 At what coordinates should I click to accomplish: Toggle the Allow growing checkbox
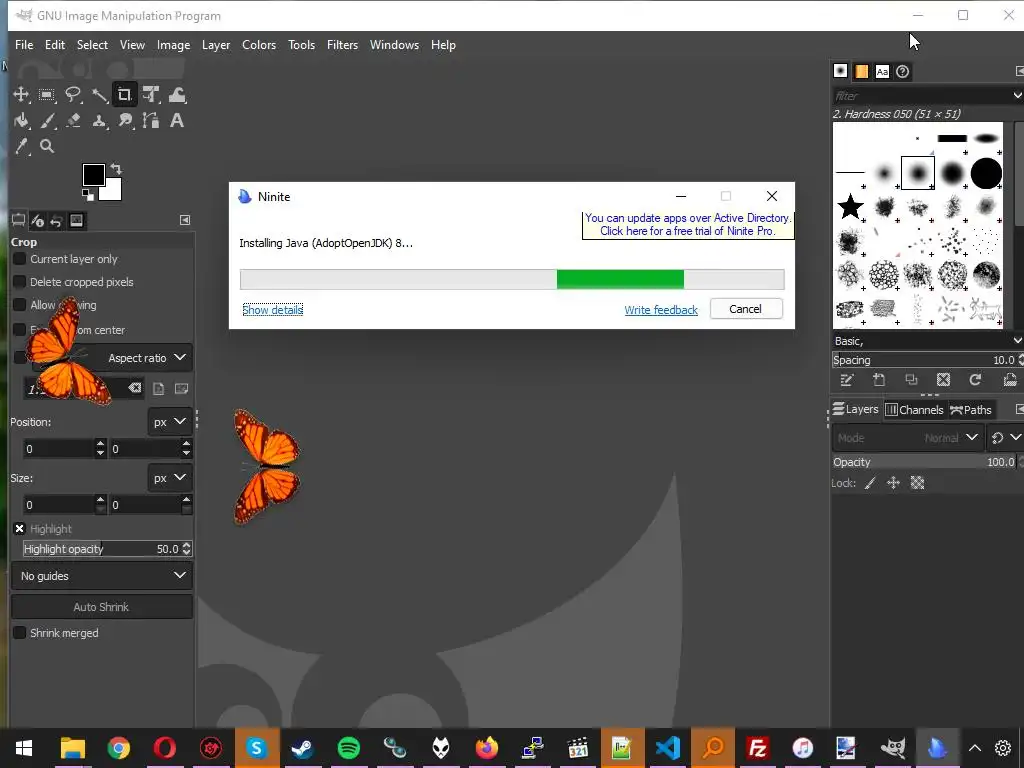point(20,305)
